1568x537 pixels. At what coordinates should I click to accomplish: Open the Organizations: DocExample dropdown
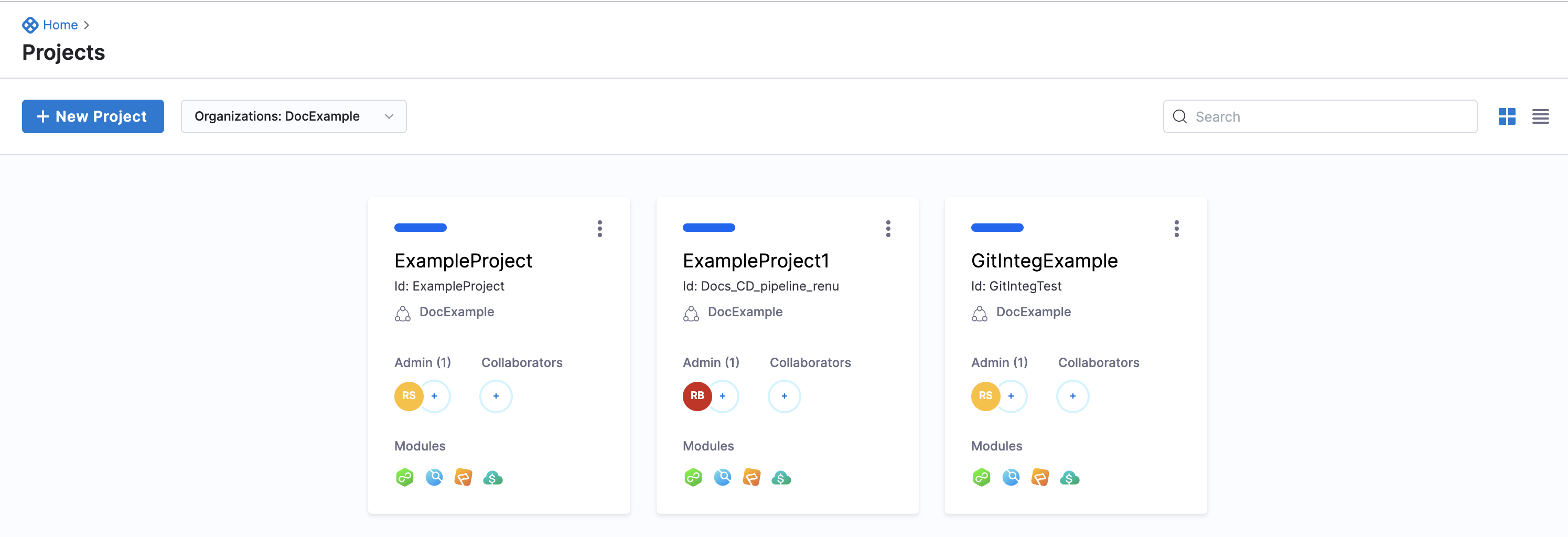click(x=293, y=116)
